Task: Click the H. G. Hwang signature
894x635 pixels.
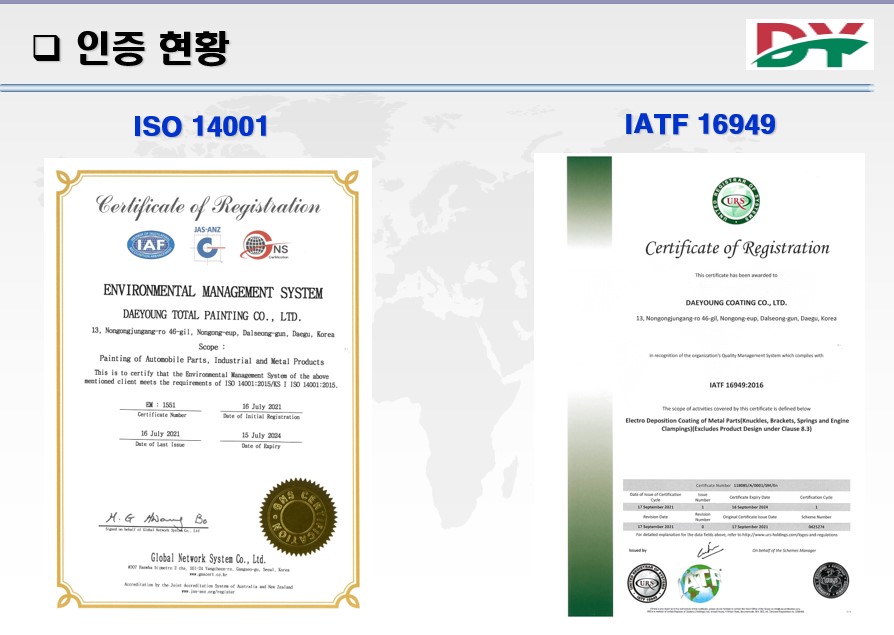Action: (156, 519)
